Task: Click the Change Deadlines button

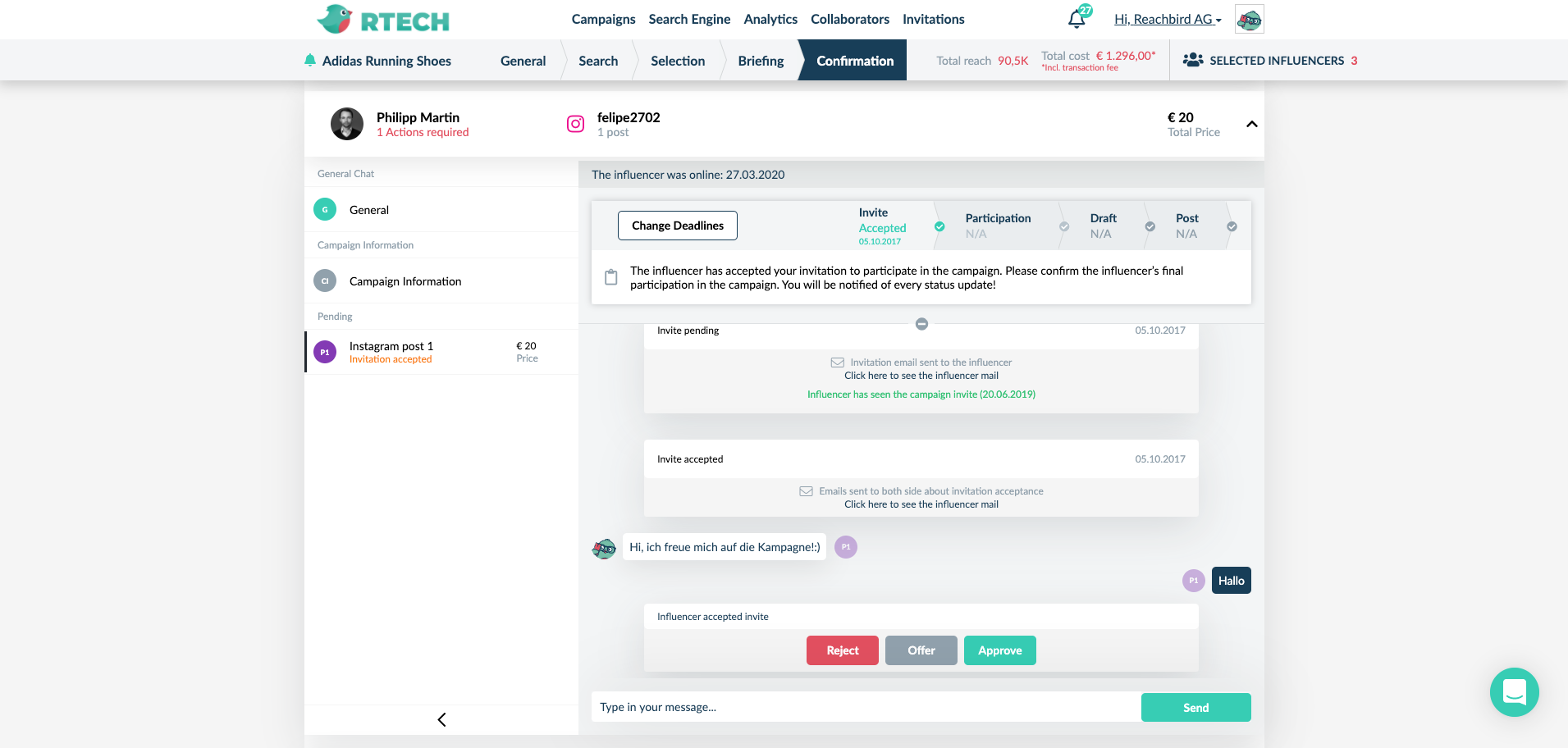Action: (x=678, y=226)
